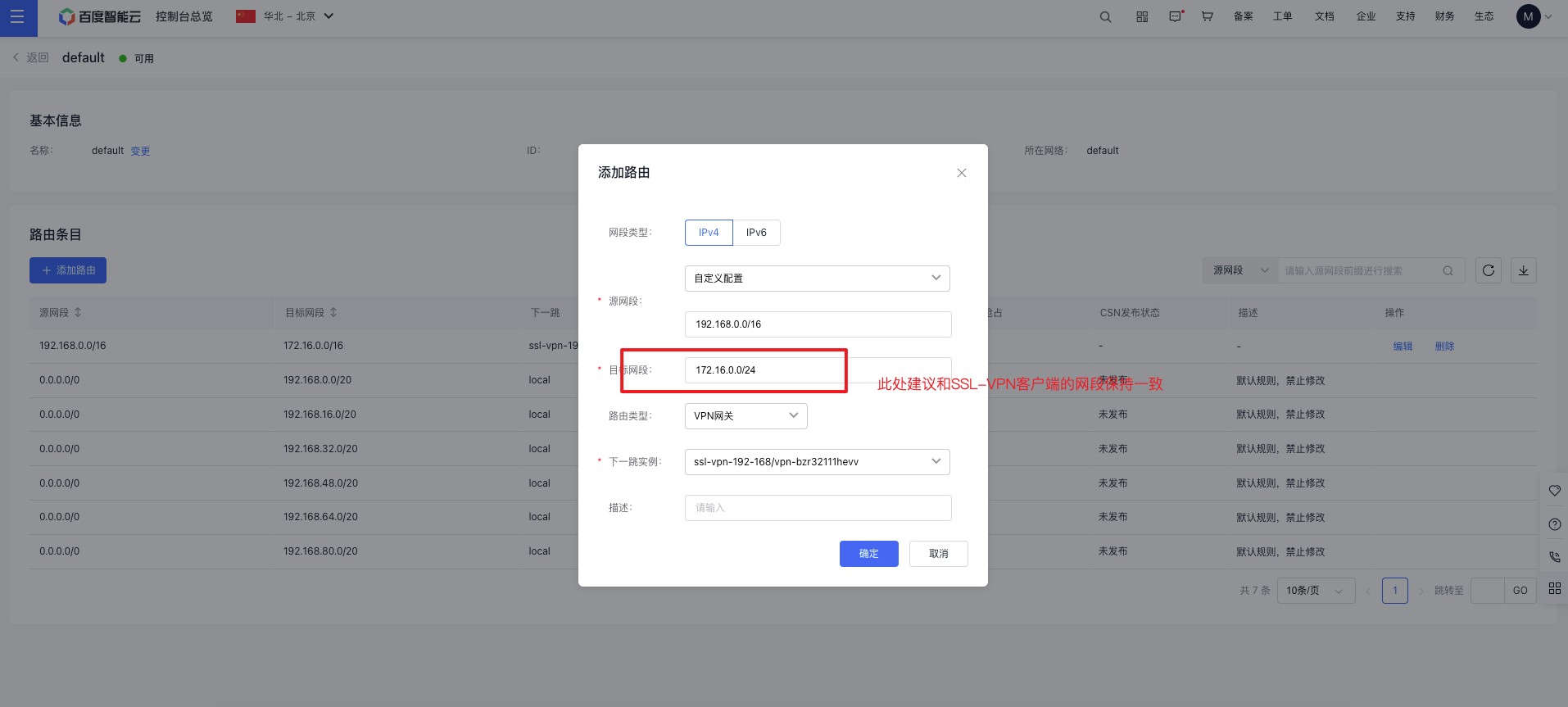Open the messages notification icon
The image size is (1568, 707).
(x=1176, y=16)
